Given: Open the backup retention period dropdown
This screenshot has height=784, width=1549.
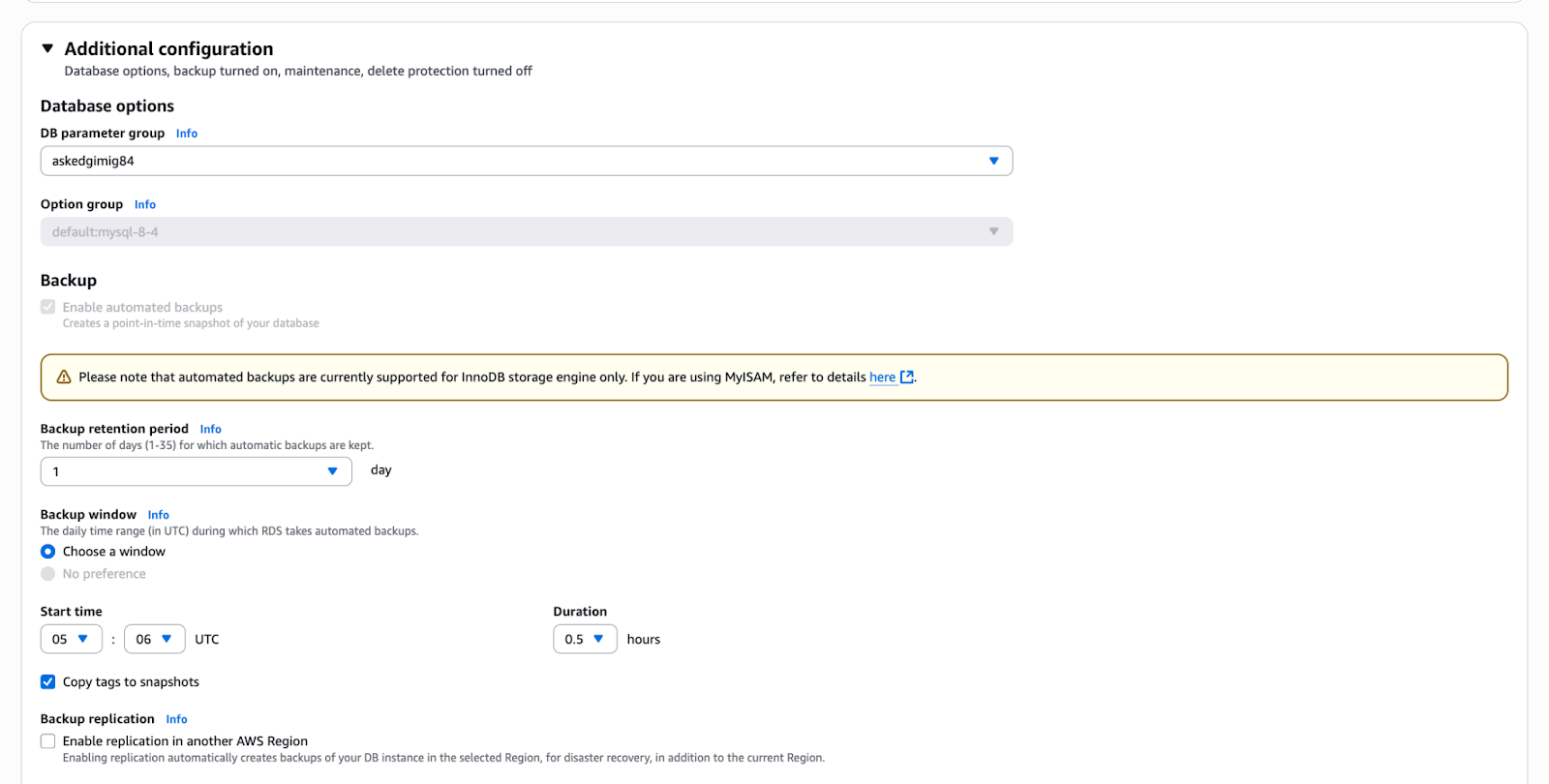Looking at the screenshot, I should click(196, 471).
